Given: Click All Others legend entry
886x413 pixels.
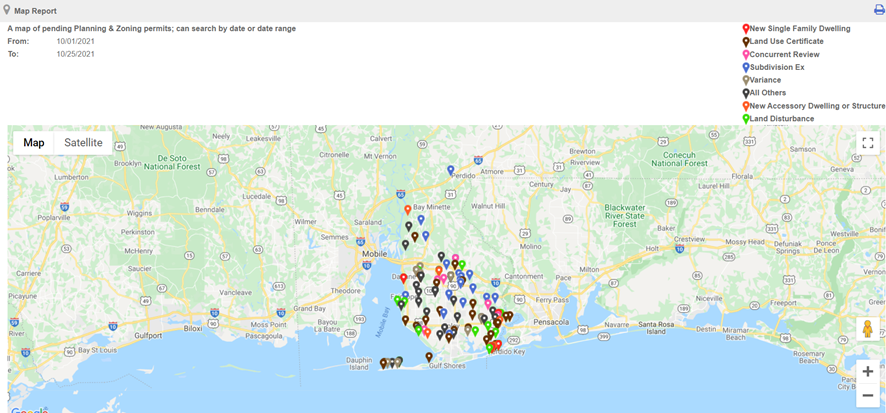Looking at the screenshot, I should [764, 93].
